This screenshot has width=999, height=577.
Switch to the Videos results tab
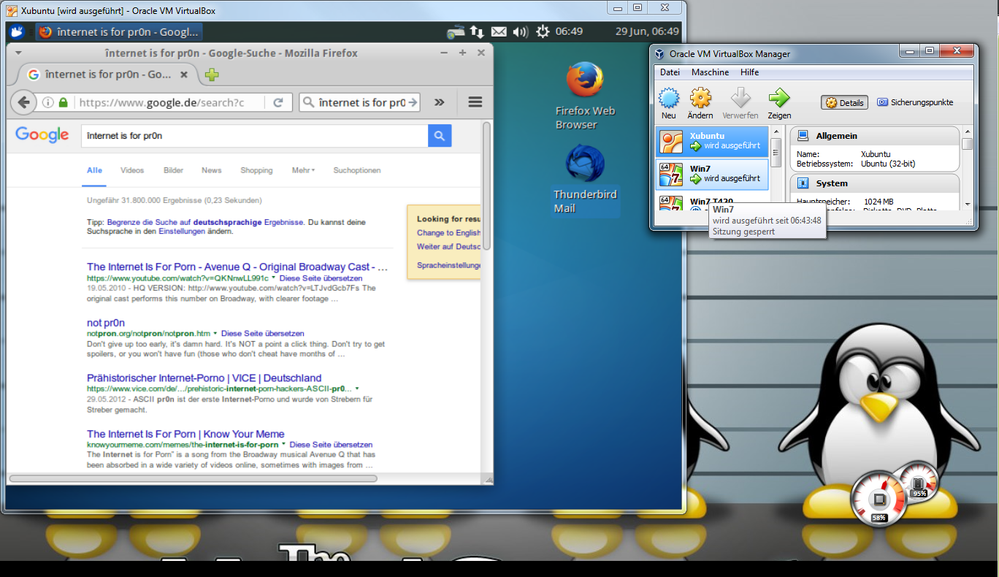(x=132, y=170)
